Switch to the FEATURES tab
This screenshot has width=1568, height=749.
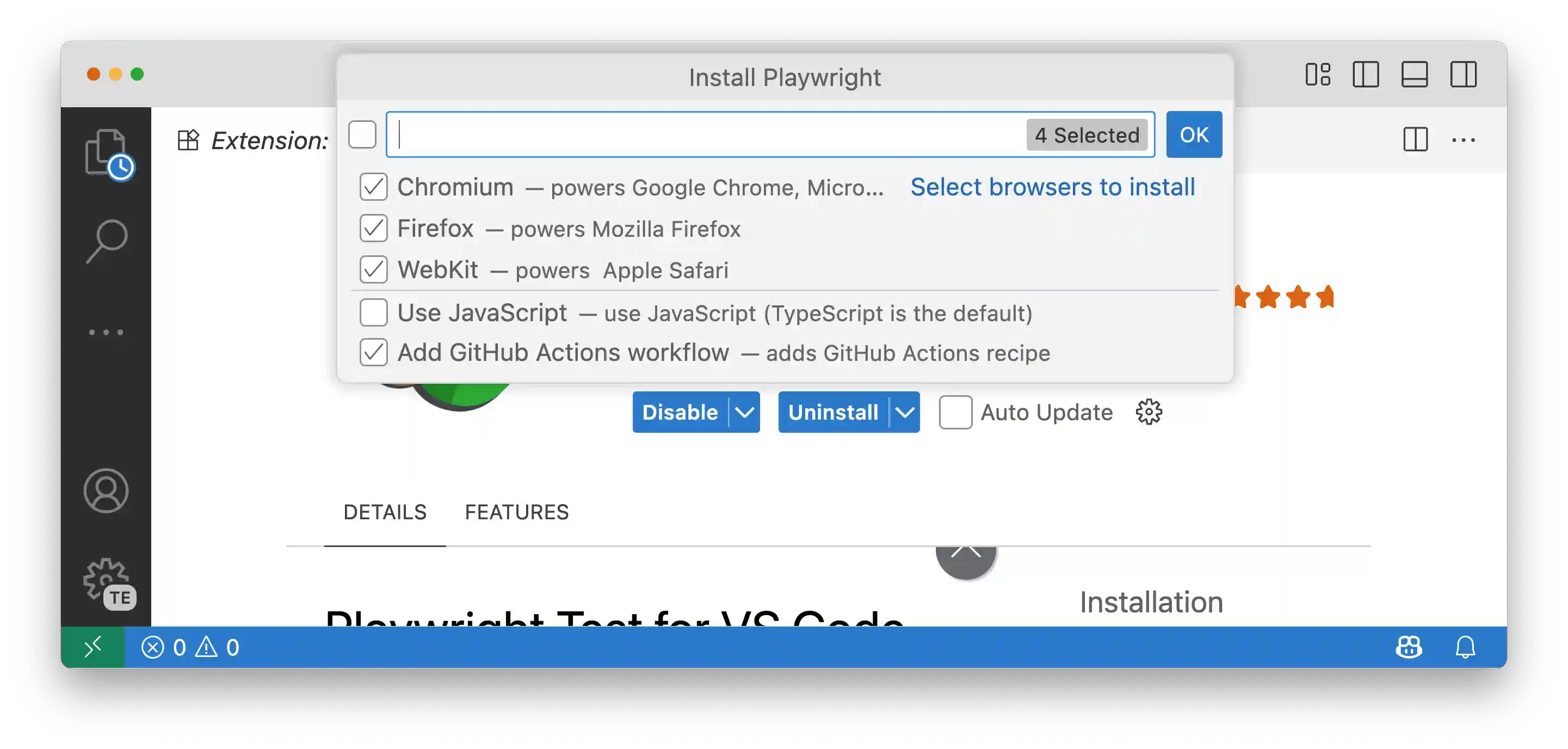click(x=517, y=512)
